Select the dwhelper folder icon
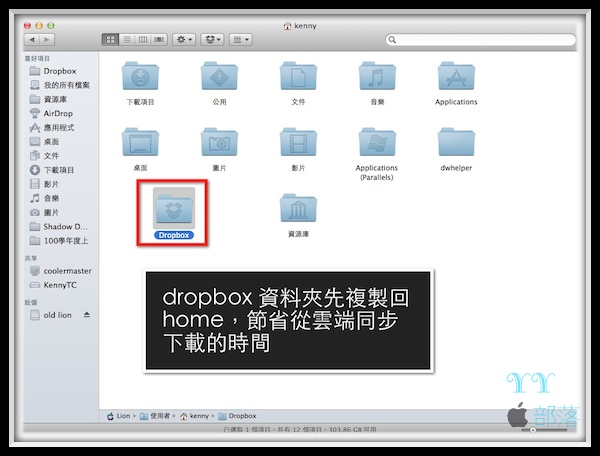Screen dimensions: 600x456 [x=456, y=142]
